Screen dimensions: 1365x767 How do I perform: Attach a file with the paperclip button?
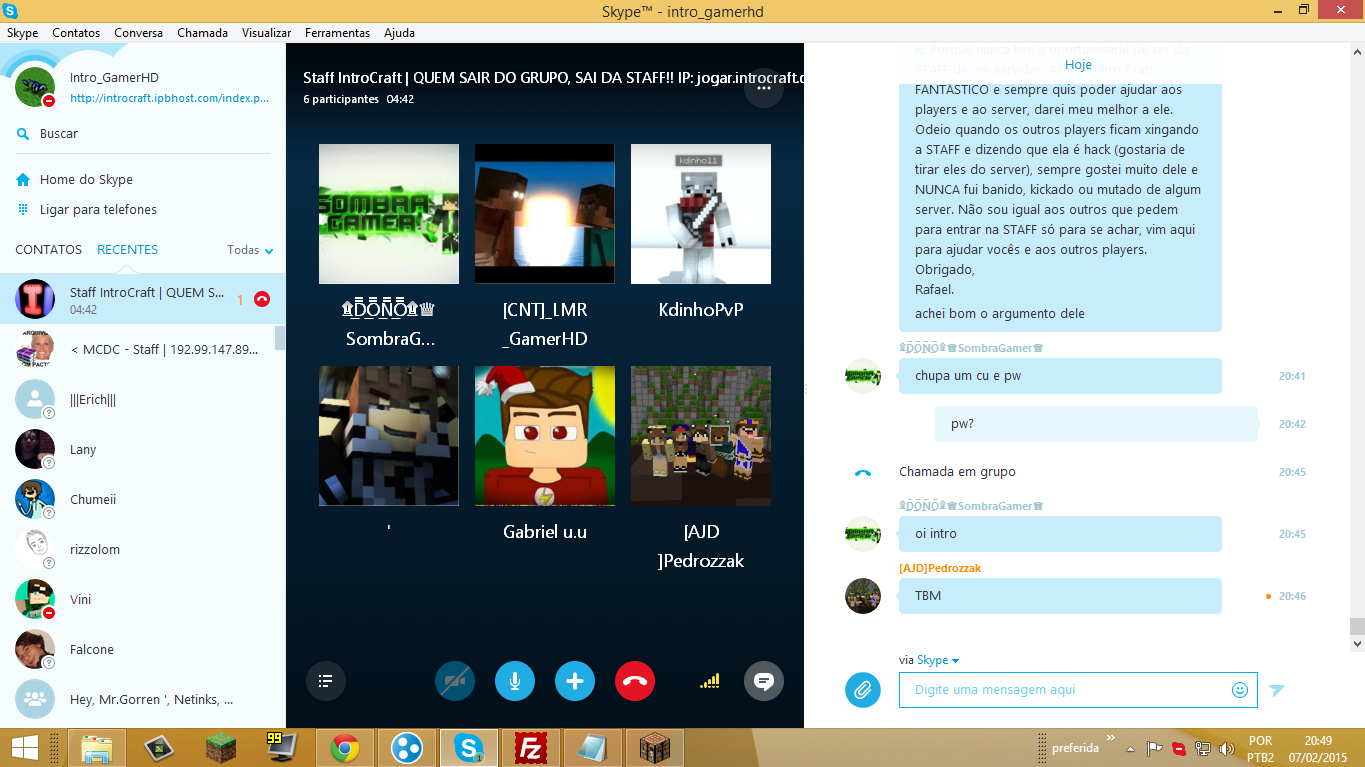pyautogui.click(x=863, y=690)
